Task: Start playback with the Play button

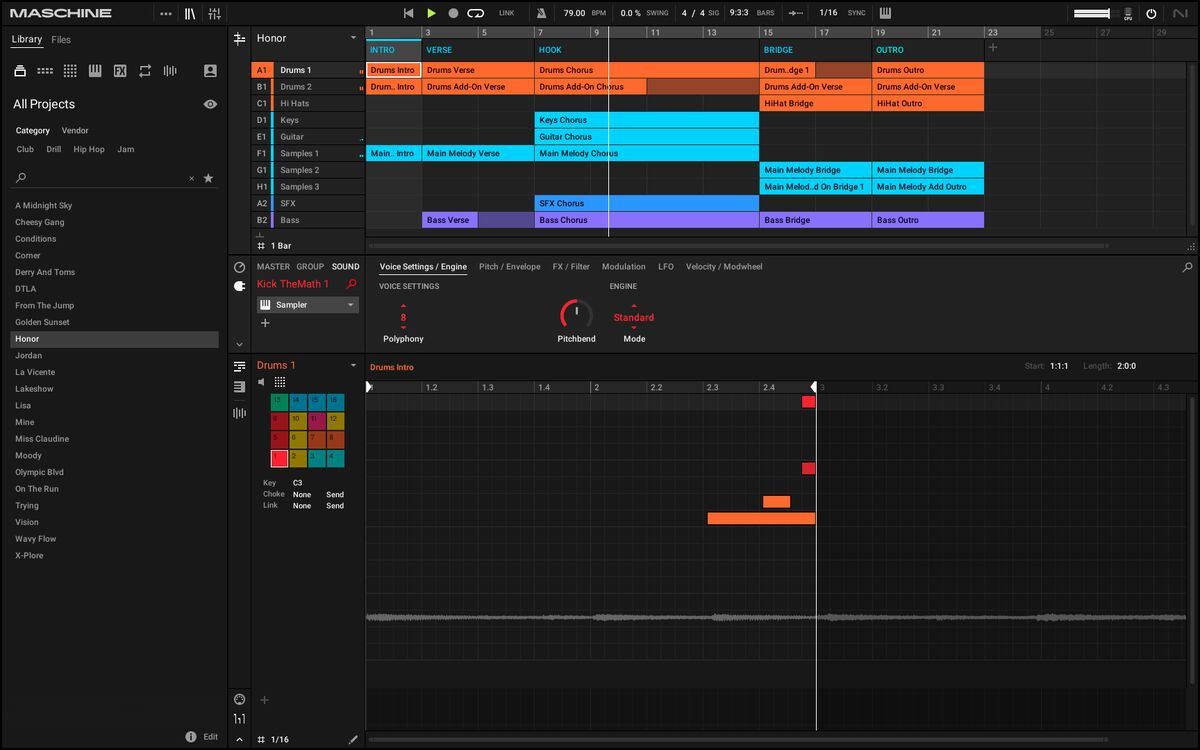Action: pos(431,13)
